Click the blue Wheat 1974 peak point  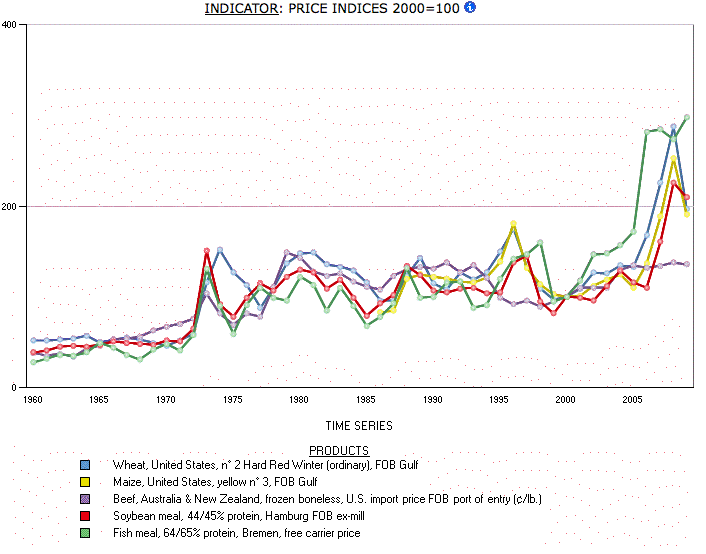pyautogui.click(x=219, y=250)
